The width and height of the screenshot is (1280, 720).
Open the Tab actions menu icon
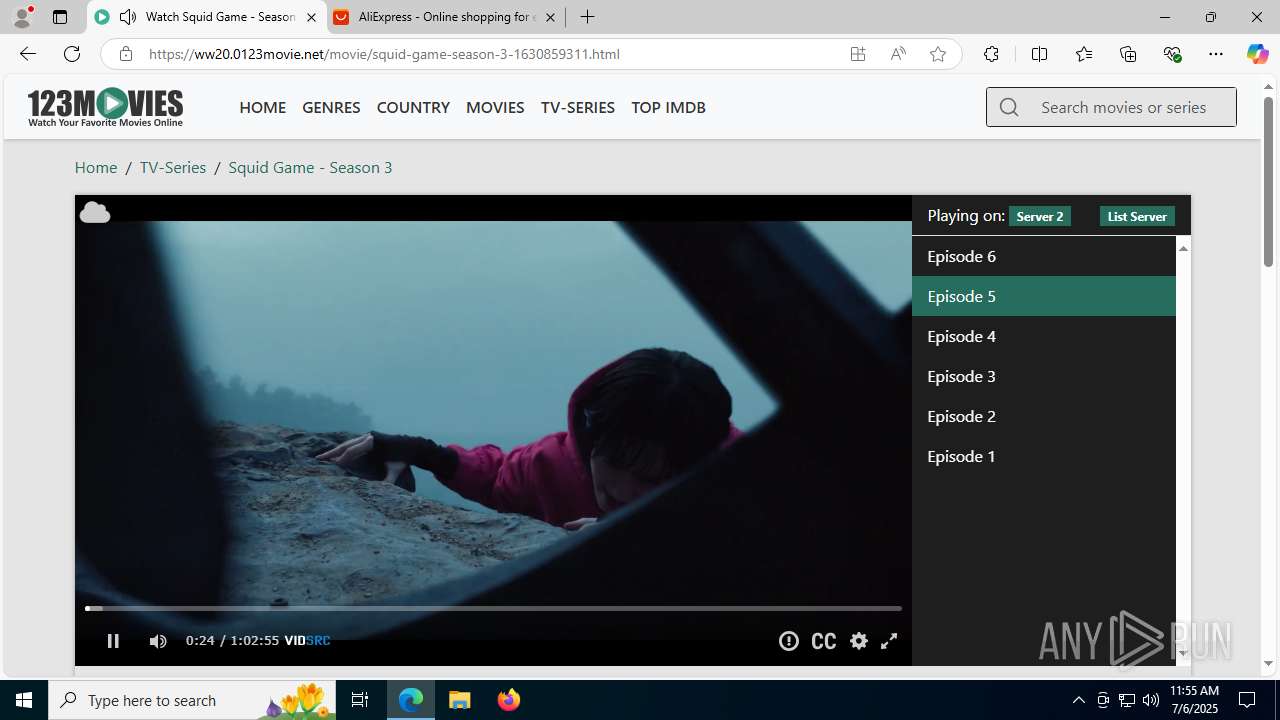pos(60,17)
